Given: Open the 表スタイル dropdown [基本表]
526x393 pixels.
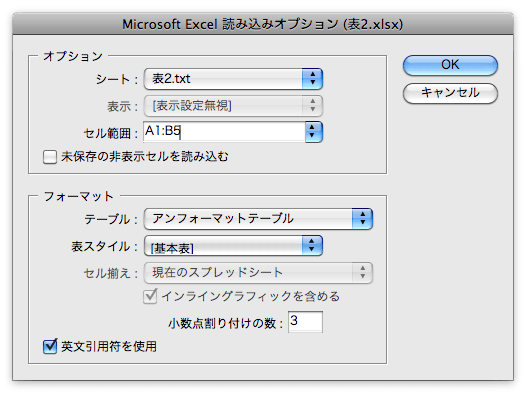Looking at the screenshot, I should click(233, 246).
